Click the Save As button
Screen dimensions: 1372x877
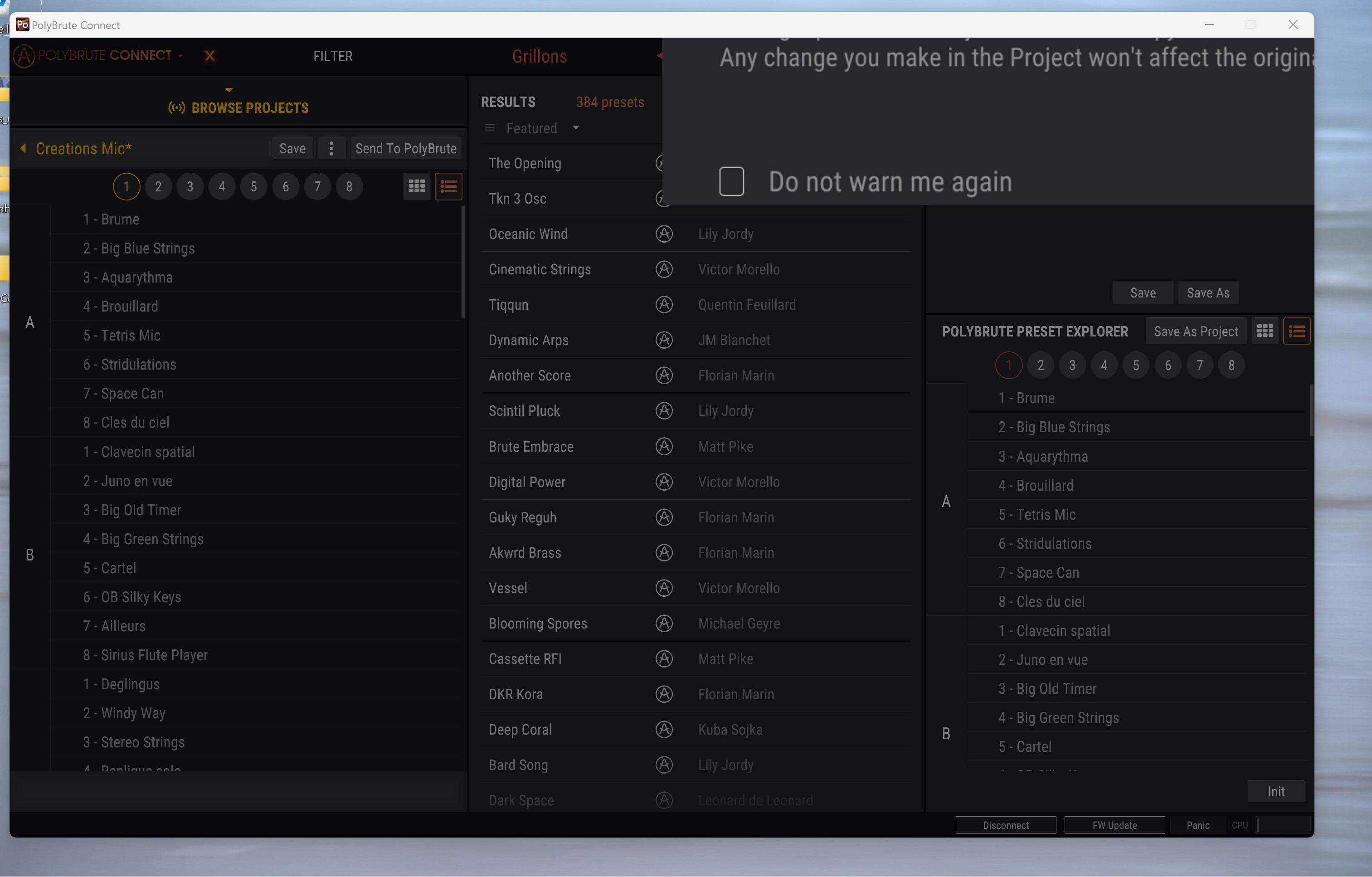pyautogui.click(x=1208, y=293)
